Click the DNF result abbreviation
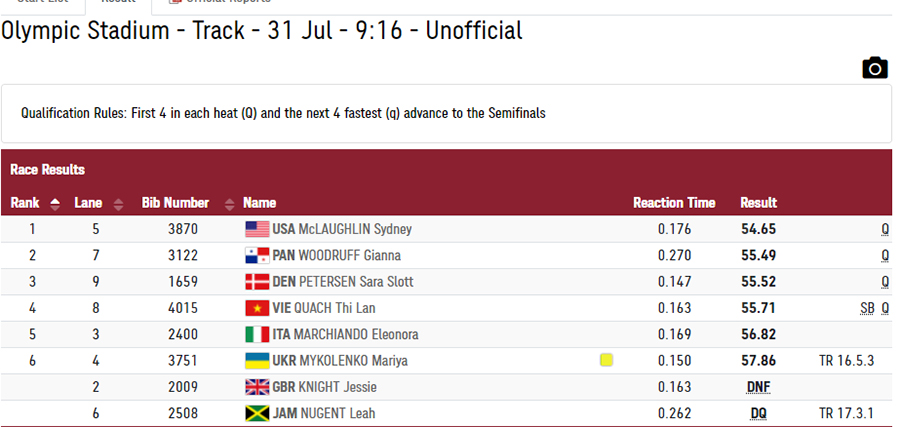This screenshot has height=427, width=900. click(x=758, y=387)
